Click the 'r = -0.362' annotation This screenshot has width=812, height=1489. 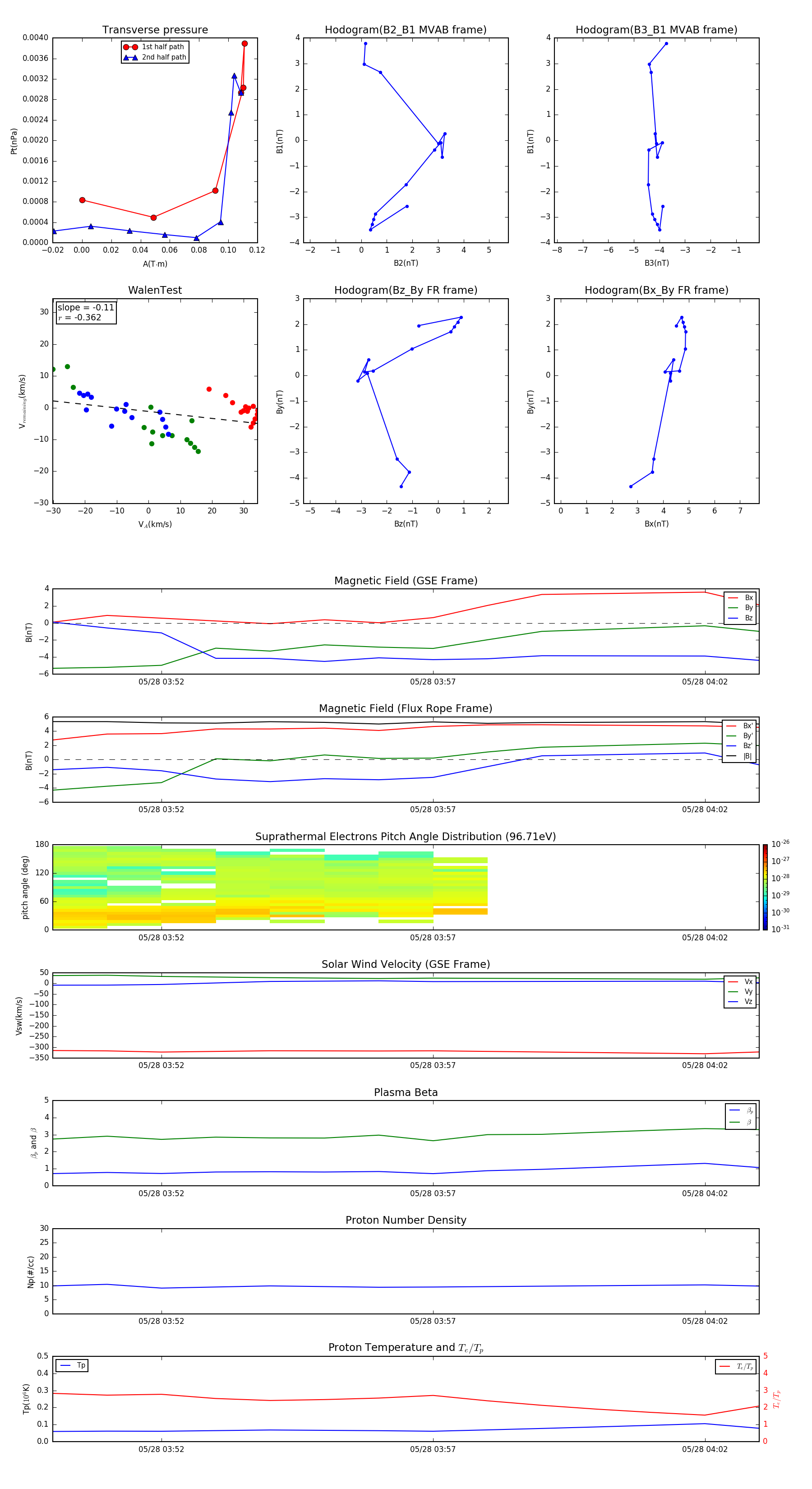point(80,317)
